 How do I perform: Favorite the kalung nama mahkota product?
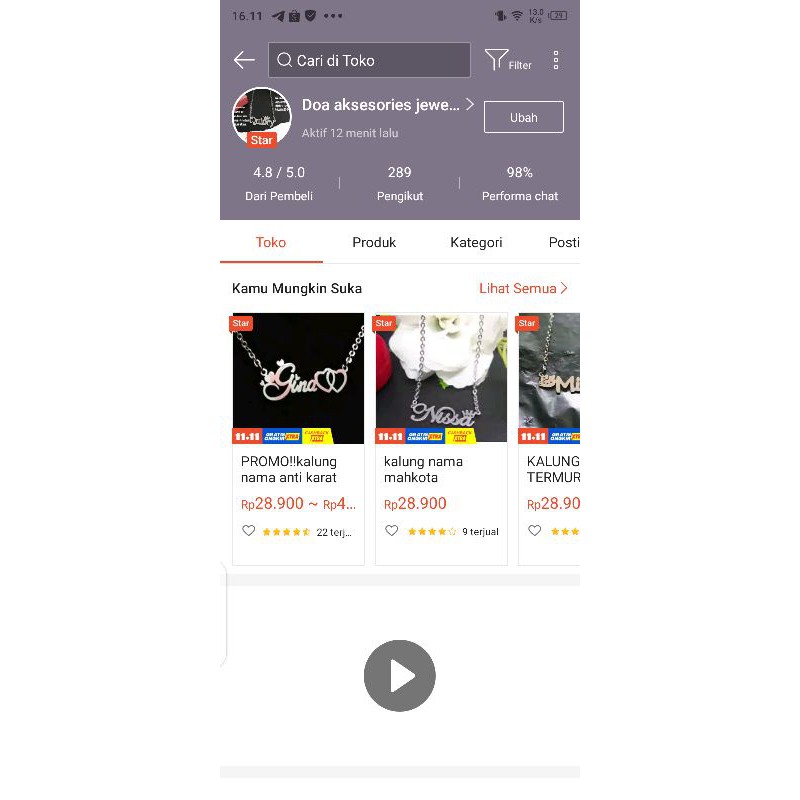(391, 531)
